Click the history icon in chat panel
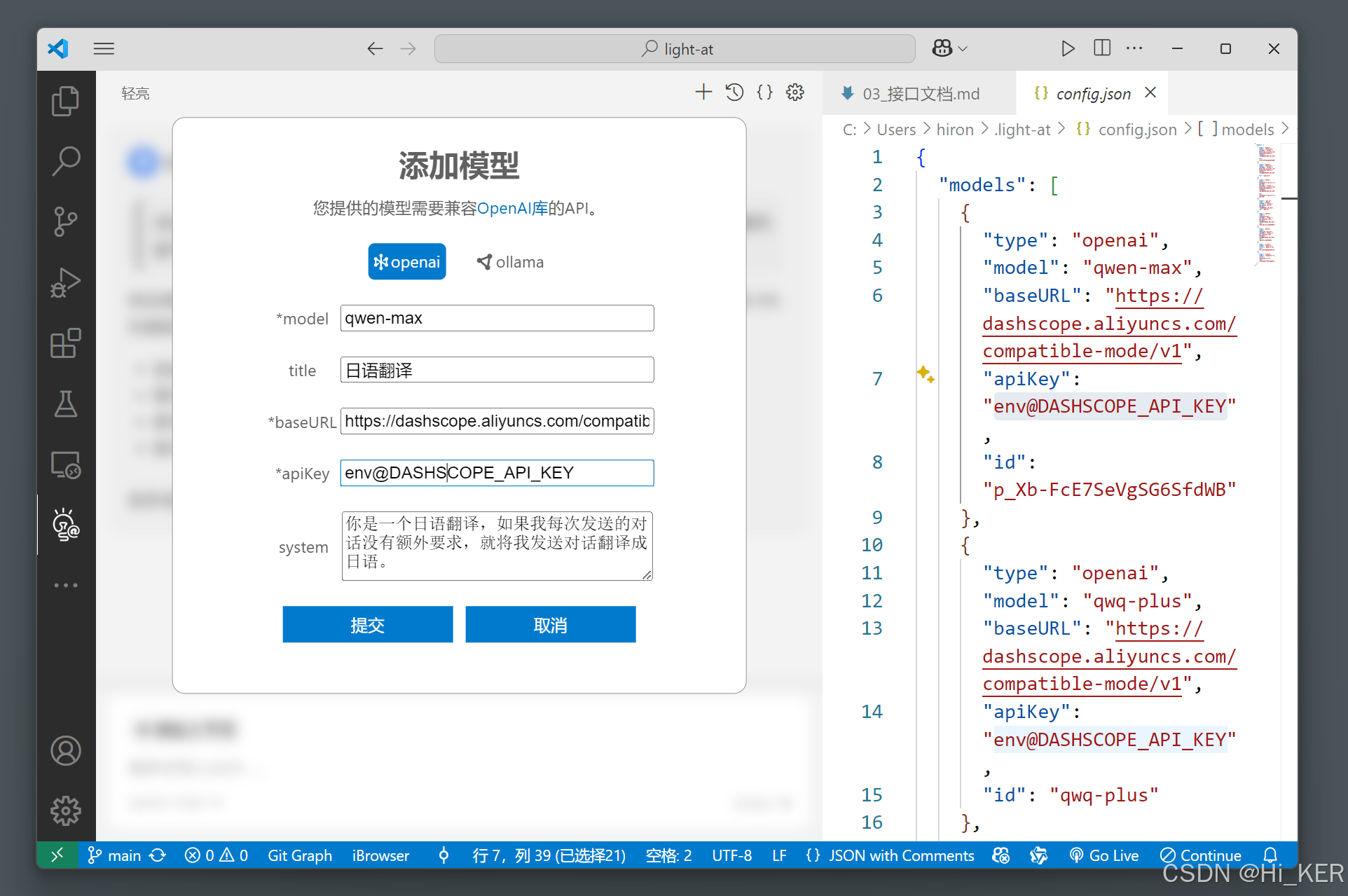 [734, 92]
